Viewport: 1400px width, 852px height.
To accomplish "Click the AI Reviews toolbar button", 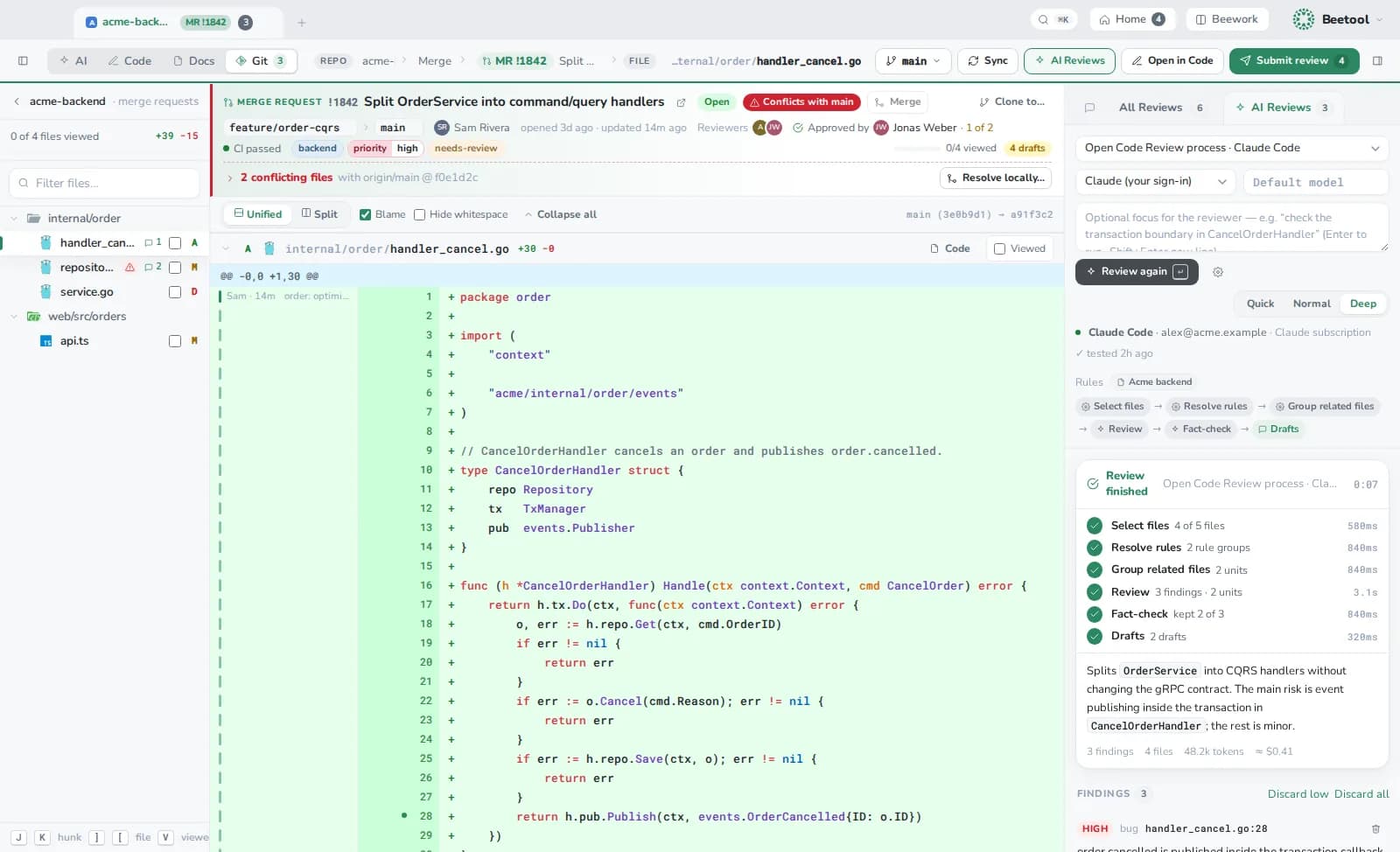I will [1069, 61].
